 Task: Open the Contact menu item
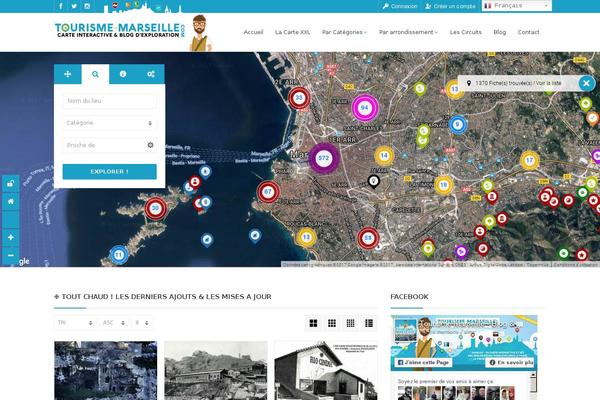[x=528, y=32]
